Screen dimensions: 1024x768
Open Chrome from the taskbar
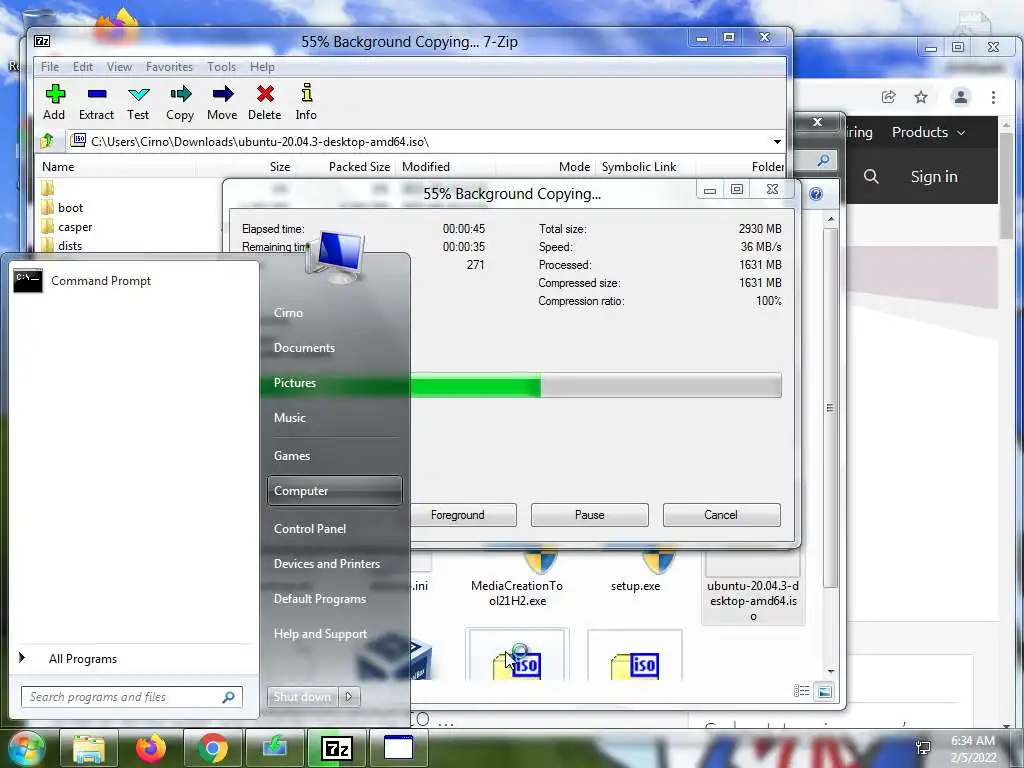click(x=213, y=748)
